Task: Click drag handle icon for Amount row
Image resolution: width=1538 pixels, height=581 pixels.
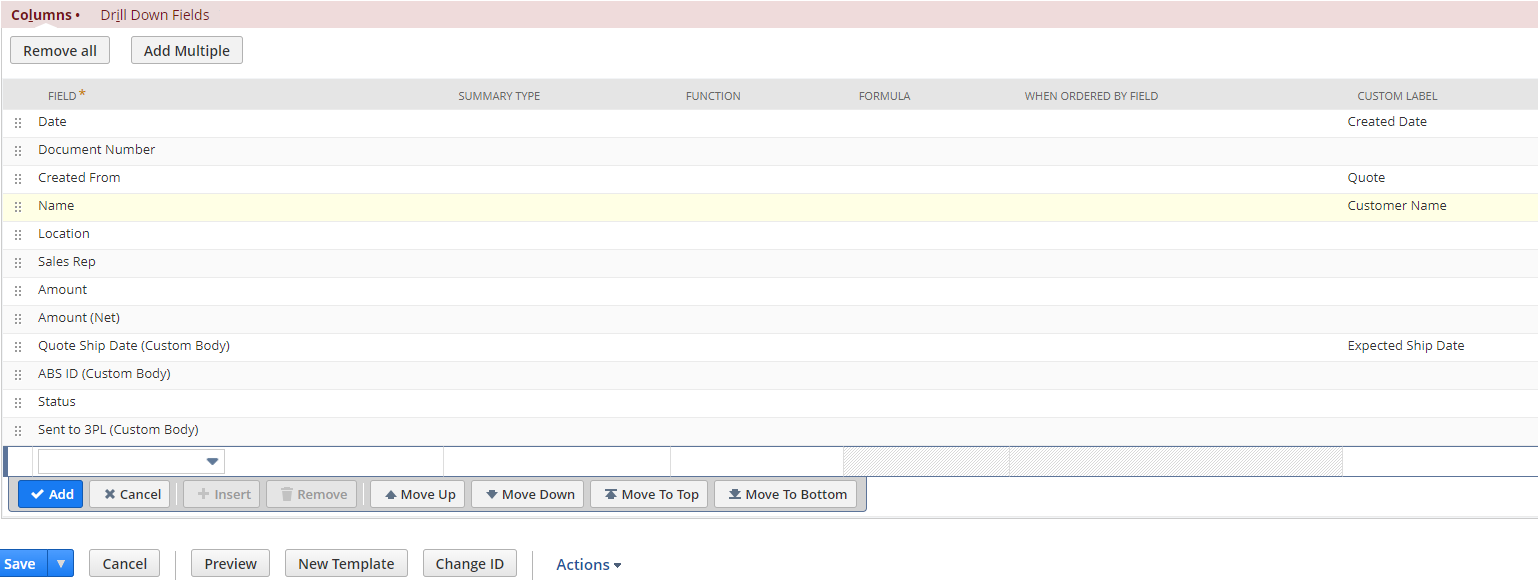Action: click(18, 291)
